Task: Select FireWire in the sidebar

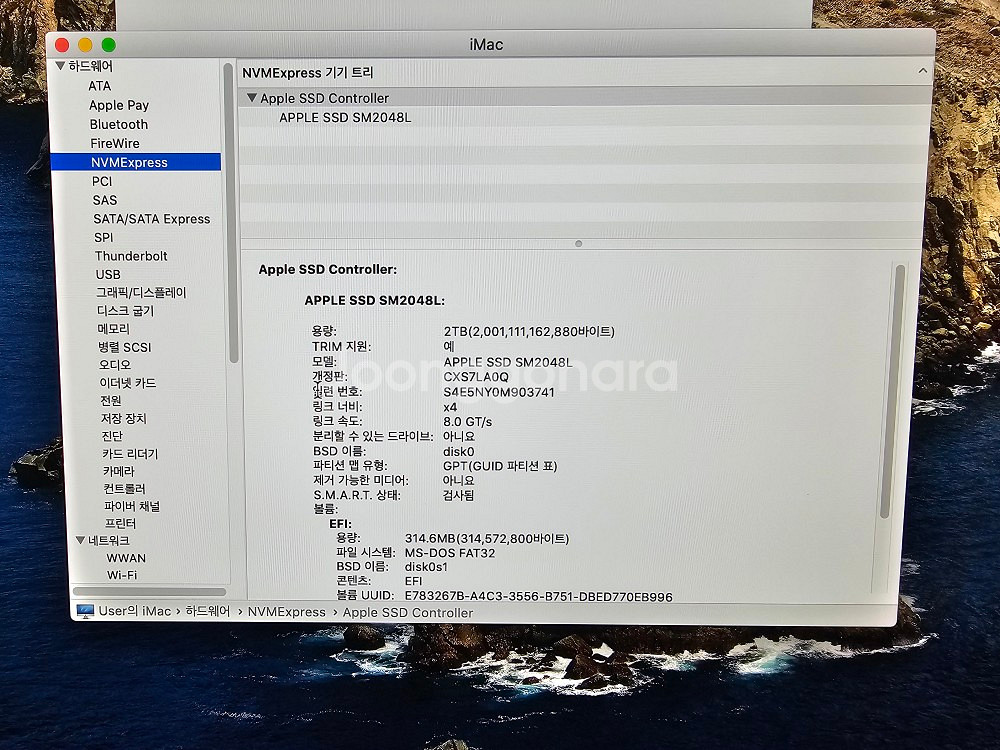Action: pos(115,143)
